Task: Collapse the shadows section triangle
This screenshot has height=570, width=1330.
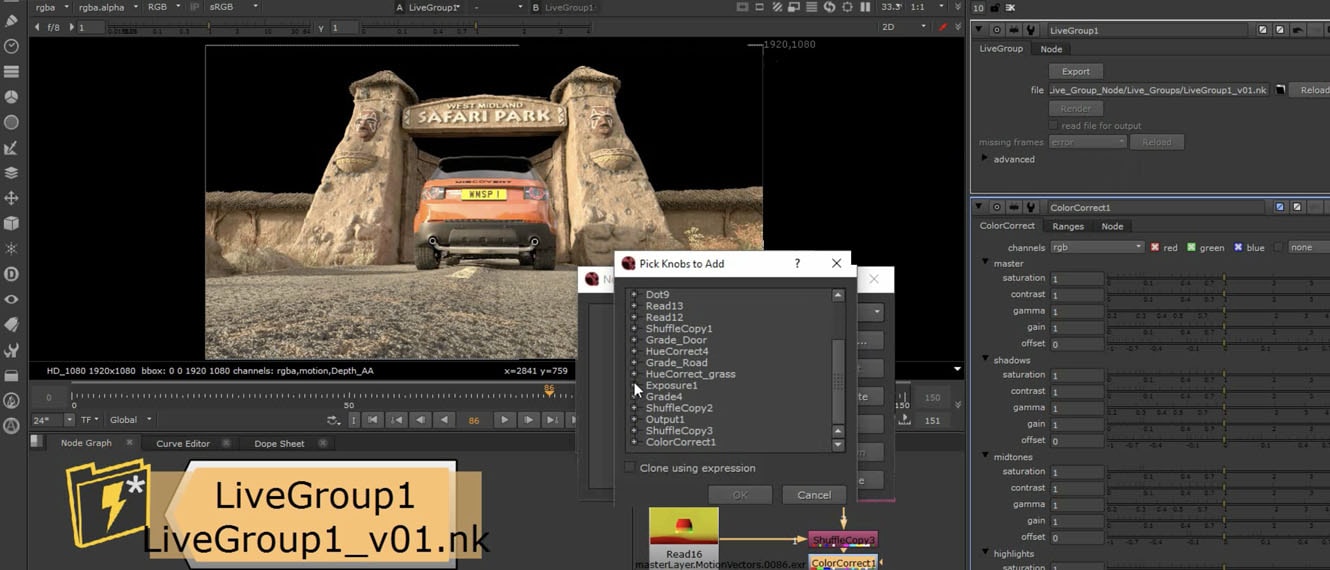Action: point(985,360)
